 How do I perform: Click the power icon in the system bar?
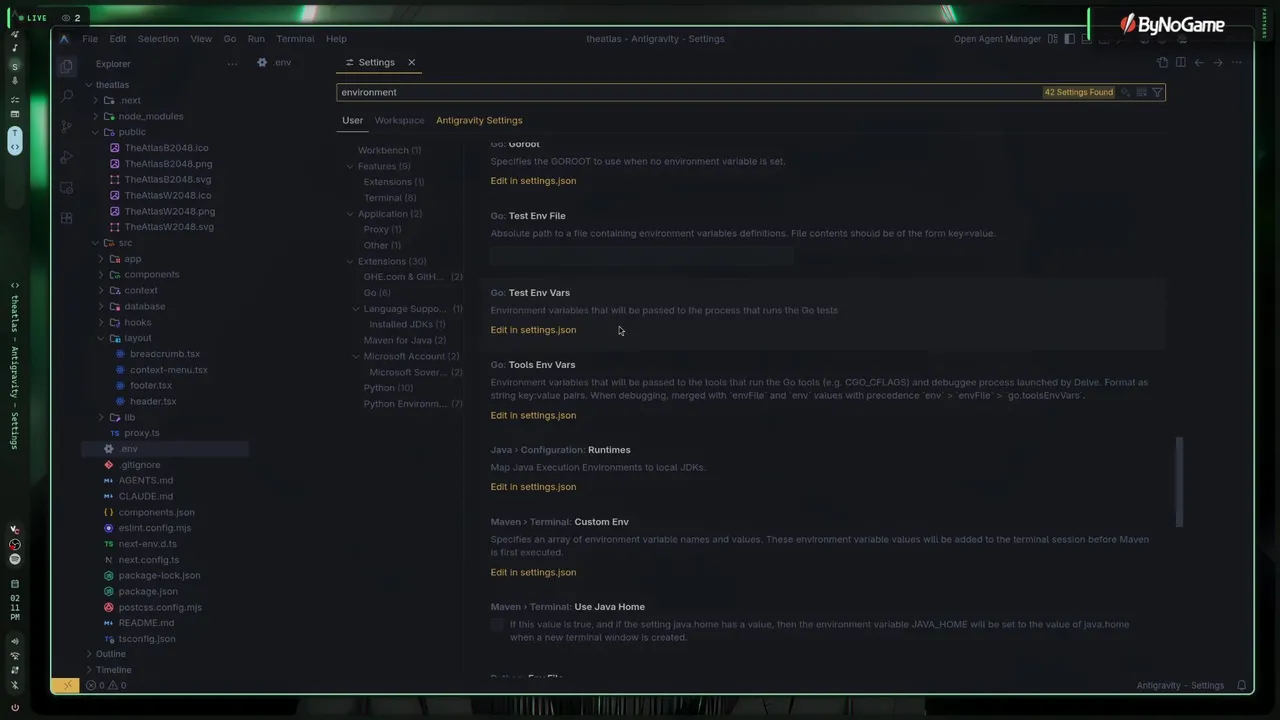tap(15, 707)
